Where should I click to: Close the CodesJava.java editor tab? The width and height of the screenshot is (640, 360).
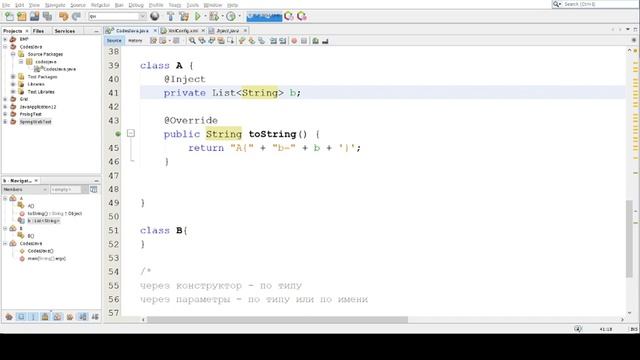click(x=155, y=31)
